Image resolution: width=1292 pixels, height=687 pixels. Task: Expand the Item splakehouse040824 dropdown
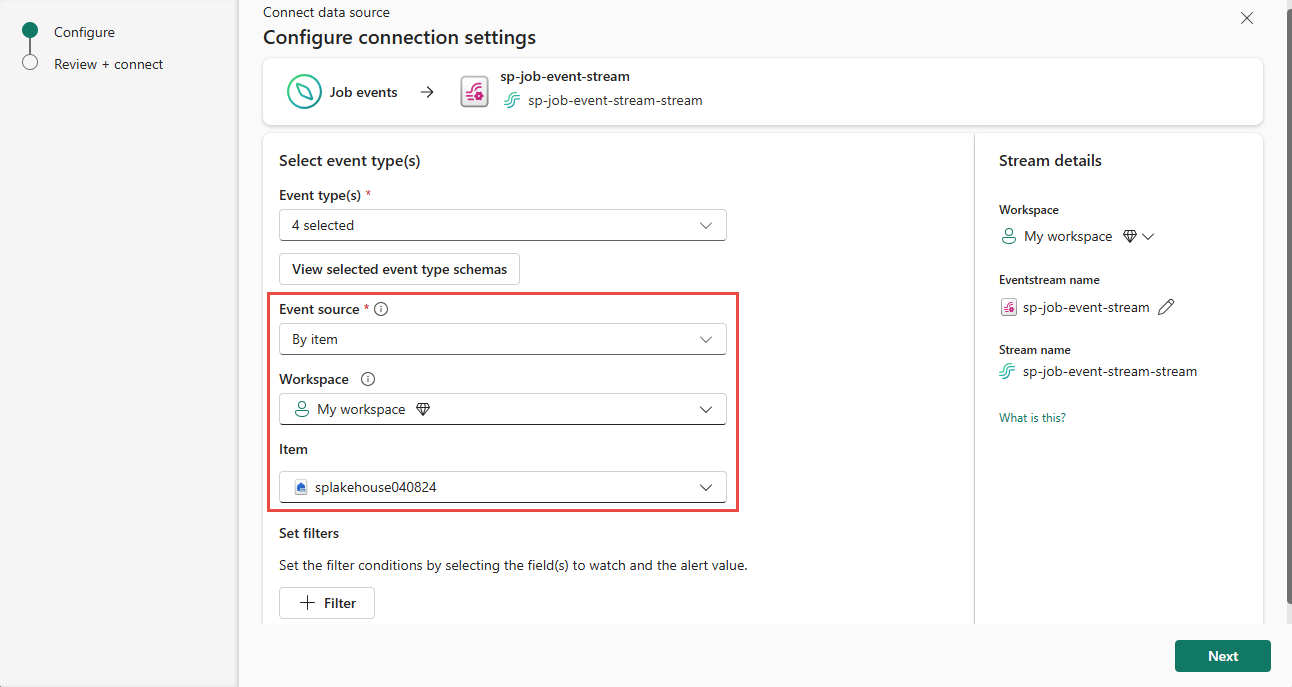click(x=503, y=487)
